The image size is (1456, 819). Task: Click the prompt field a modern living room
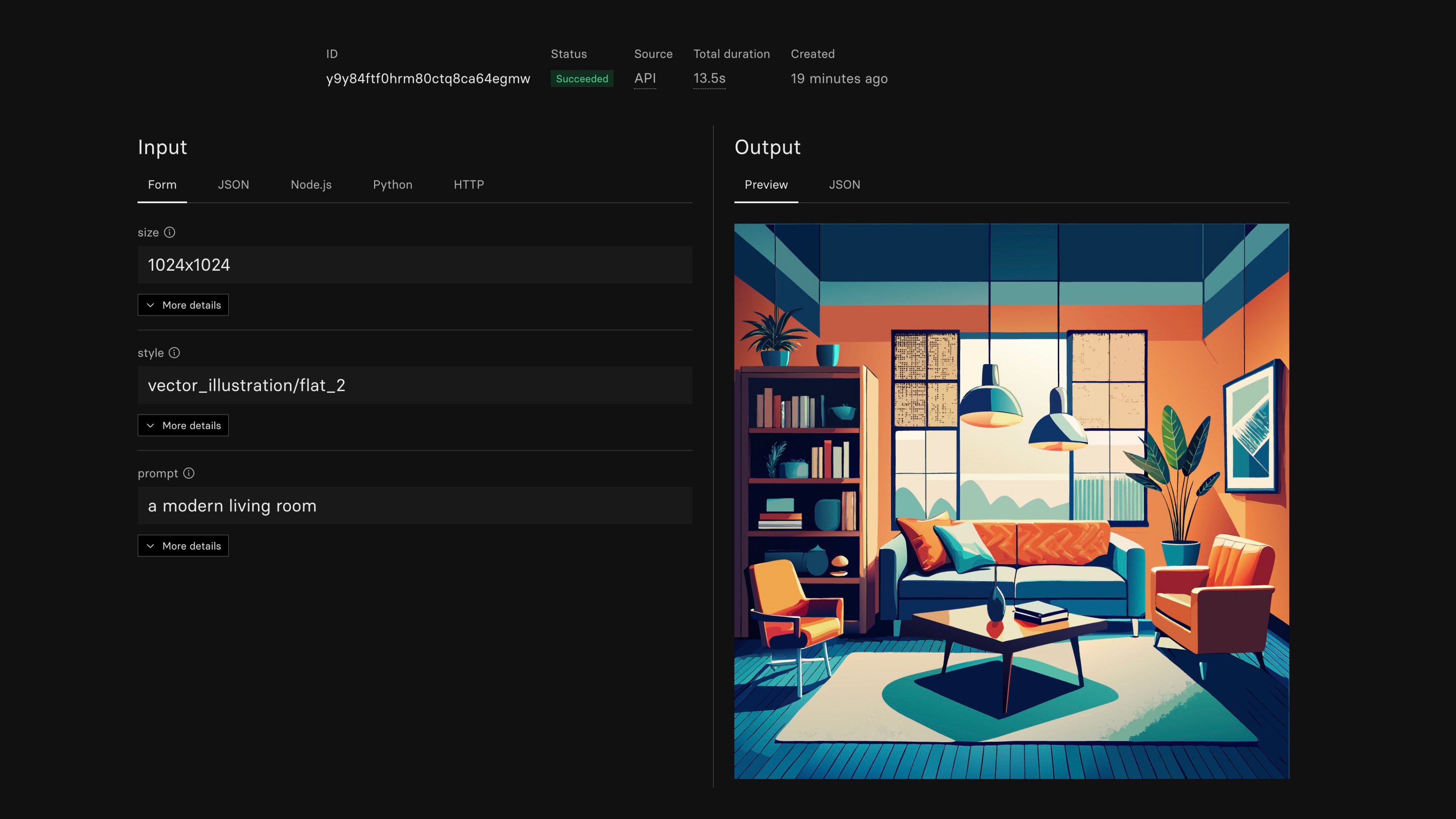click(x=415, y=506)
